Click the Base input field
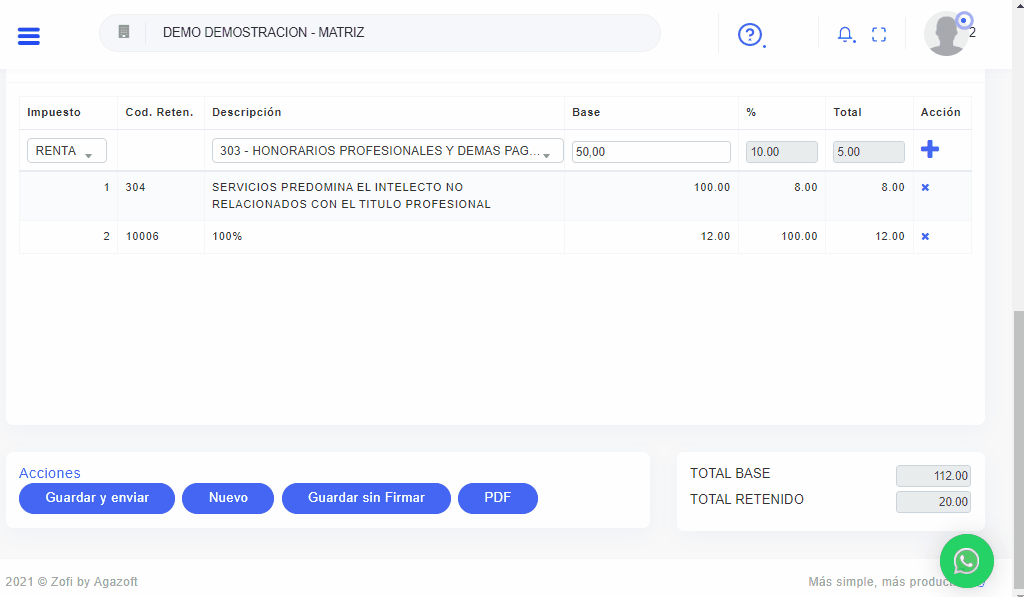The image size is (1024, 597). (651, 152)
